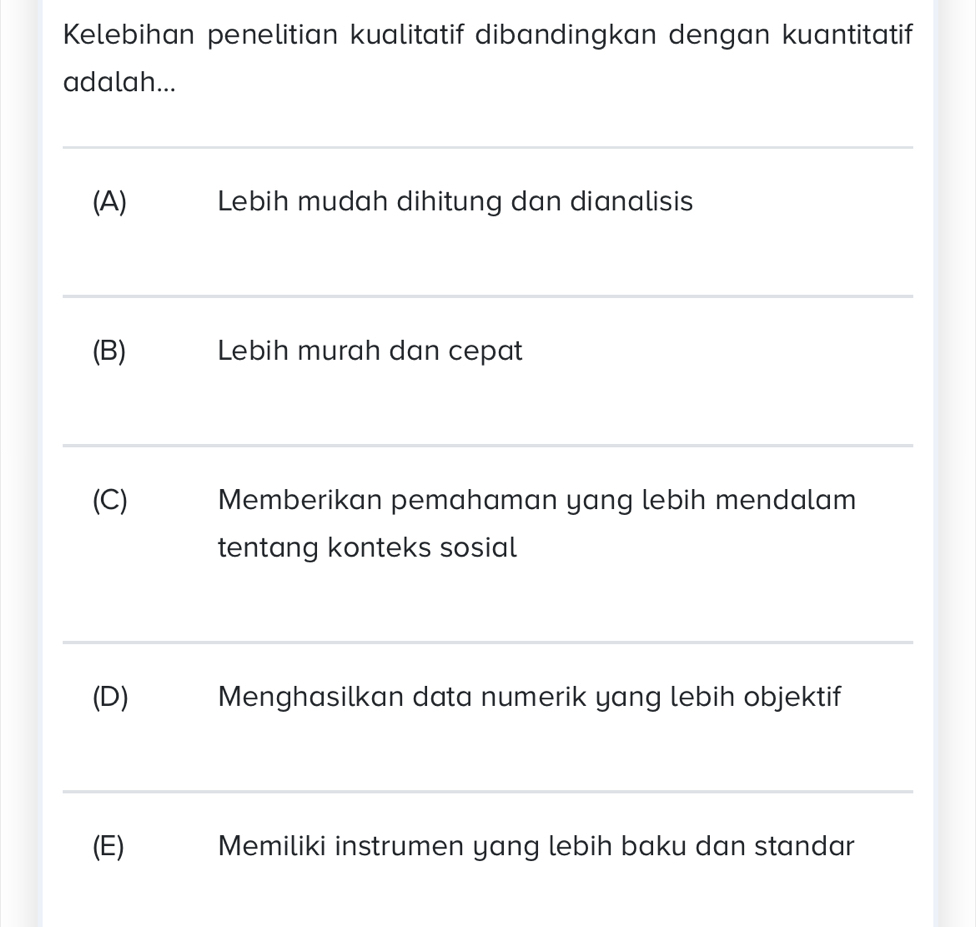
Task: Select answer option label (D)
Action: pos(109,696)
